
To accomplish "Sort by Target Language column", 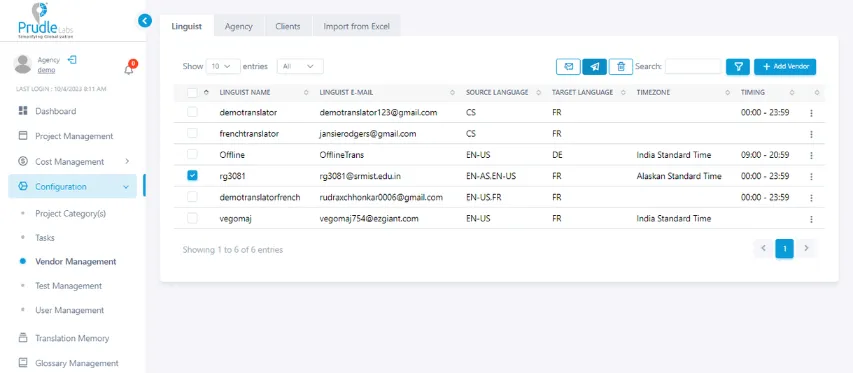I will pos(589,92).
